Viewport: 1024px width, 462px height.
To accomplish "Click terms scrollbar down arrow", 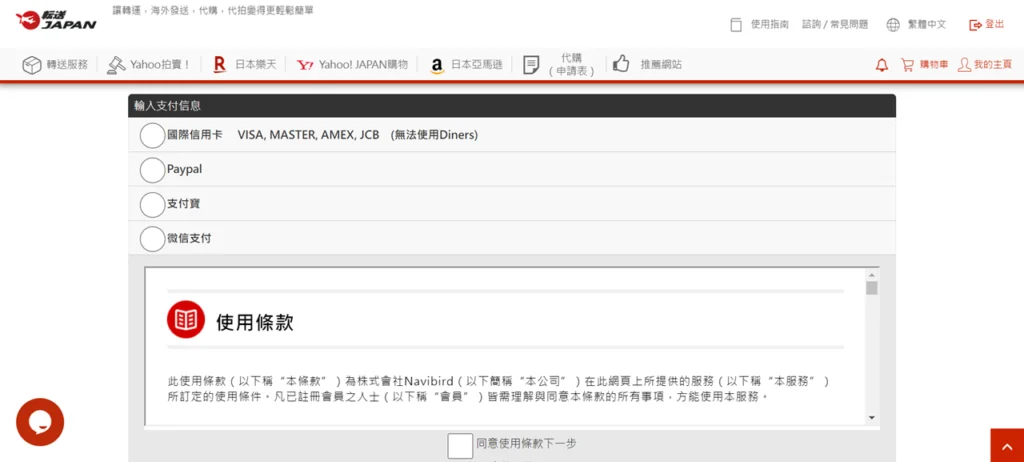I will pyautogui.click(x=871, y=418).
